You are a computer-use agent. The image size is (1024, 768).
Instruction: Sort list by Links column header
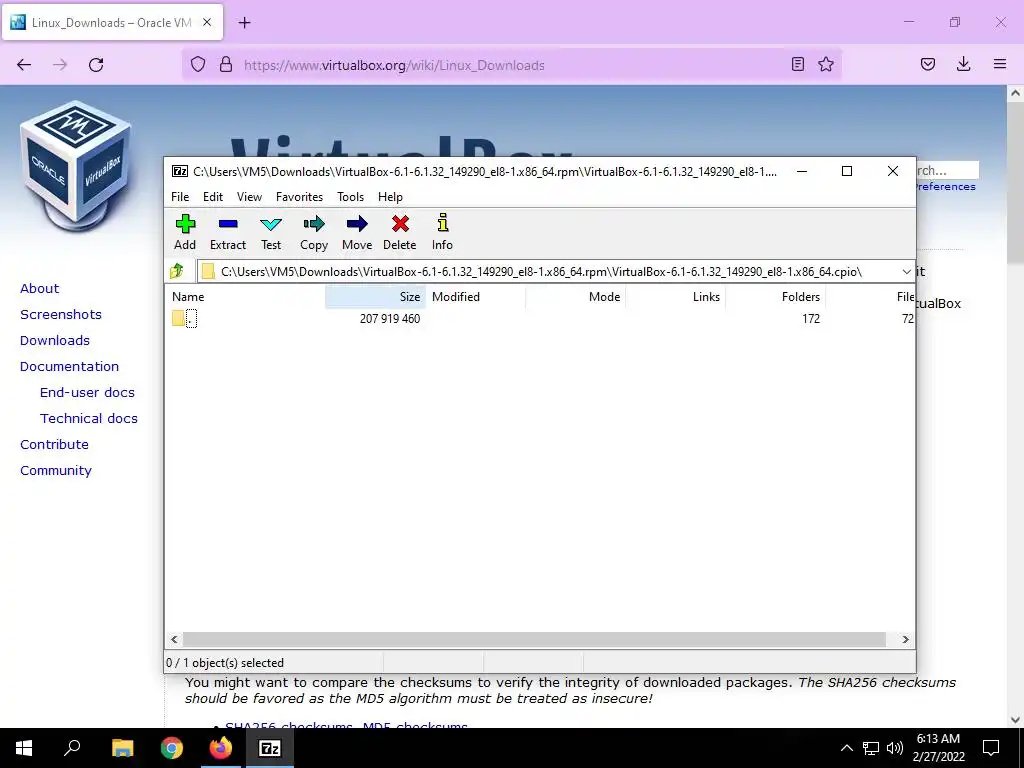click(x=676, y=296)
